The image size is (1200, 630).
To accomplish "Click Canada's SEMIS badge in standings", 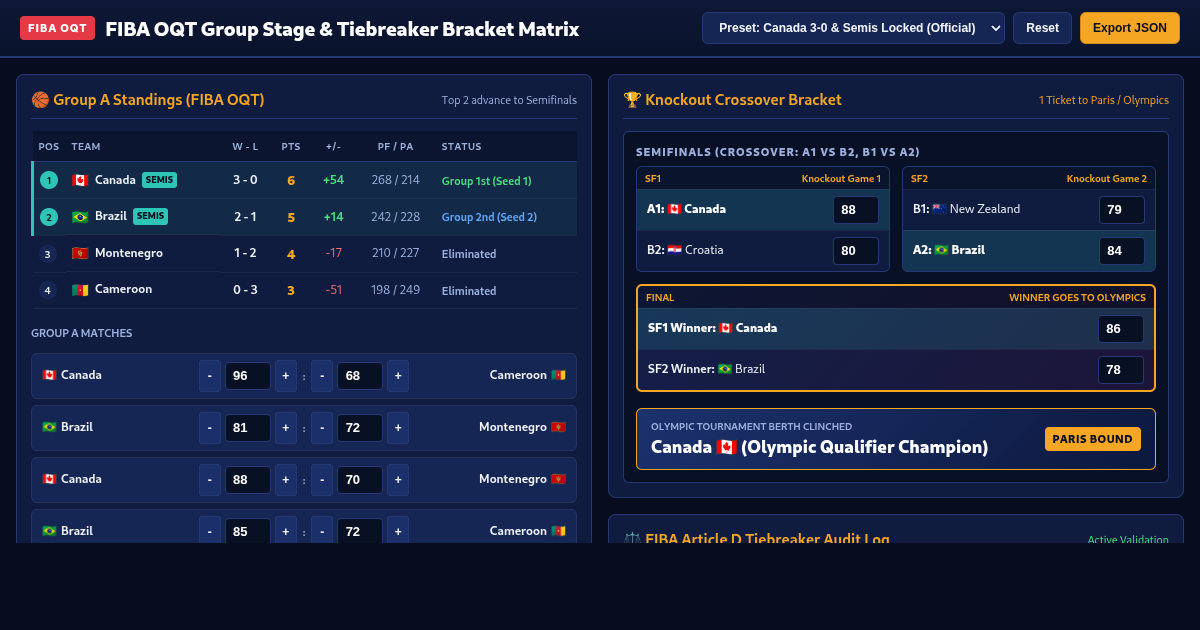I will 160,180.
